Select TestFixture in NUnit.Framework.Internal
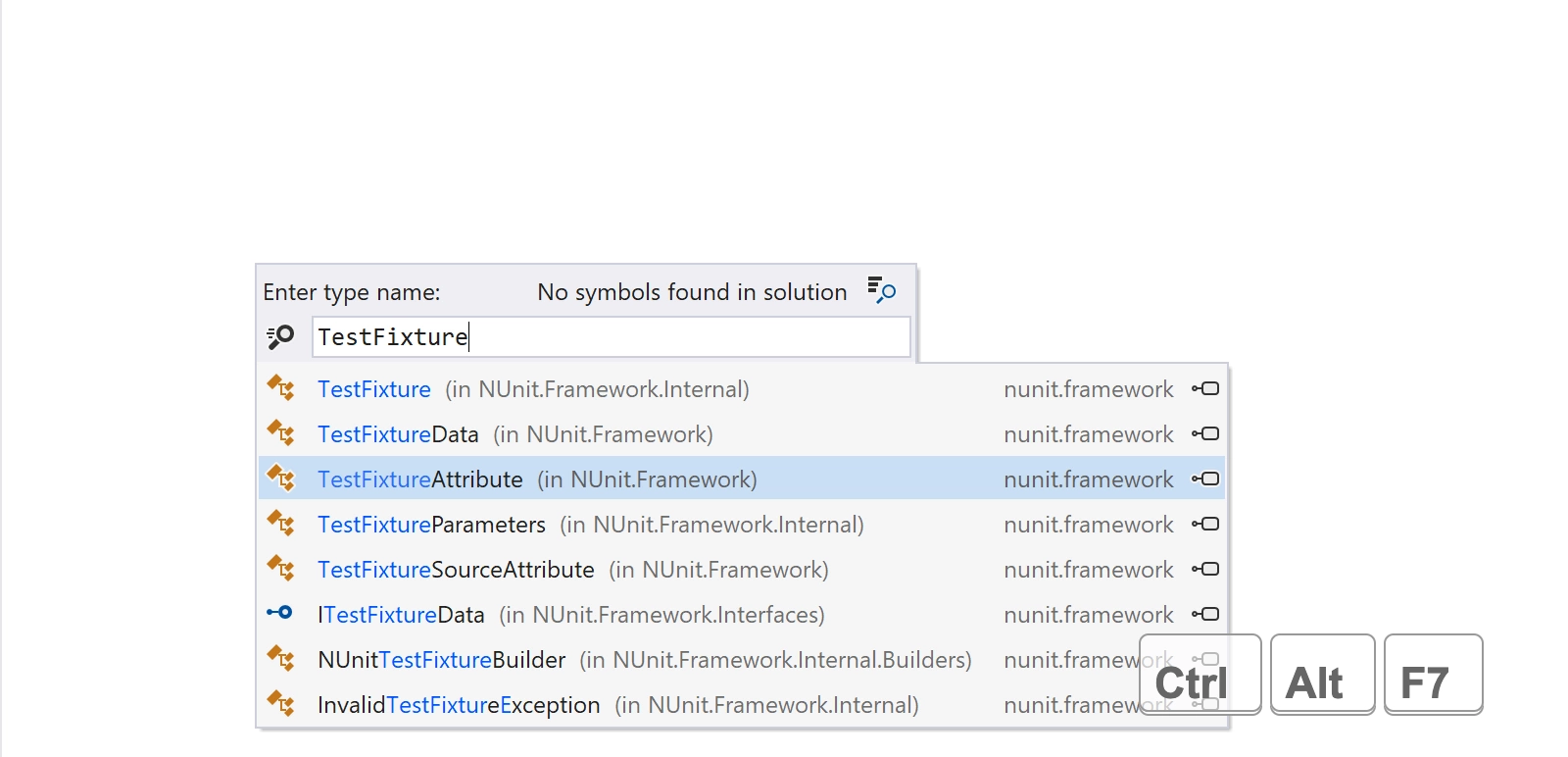Viewport: 1568px width, 757px height. 742,389
